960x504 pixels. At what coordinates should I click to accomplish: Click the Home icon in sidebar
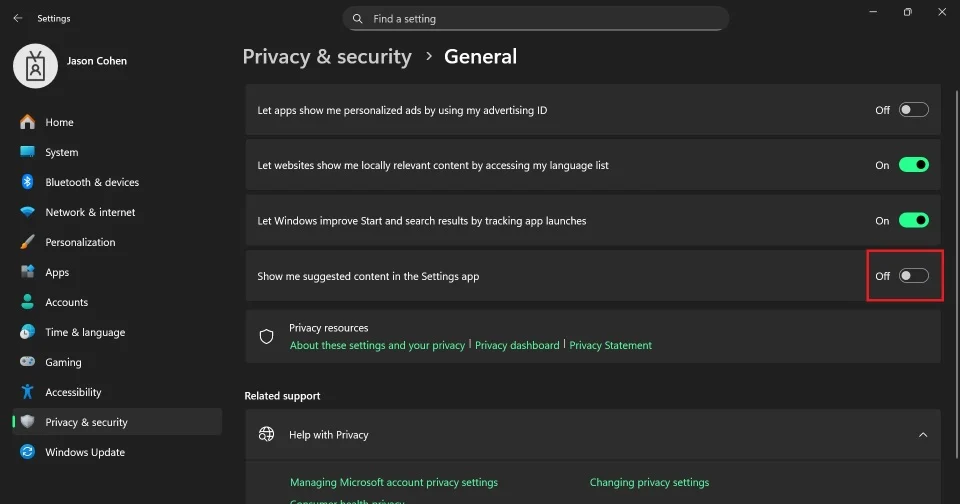(x=27, y=122)
